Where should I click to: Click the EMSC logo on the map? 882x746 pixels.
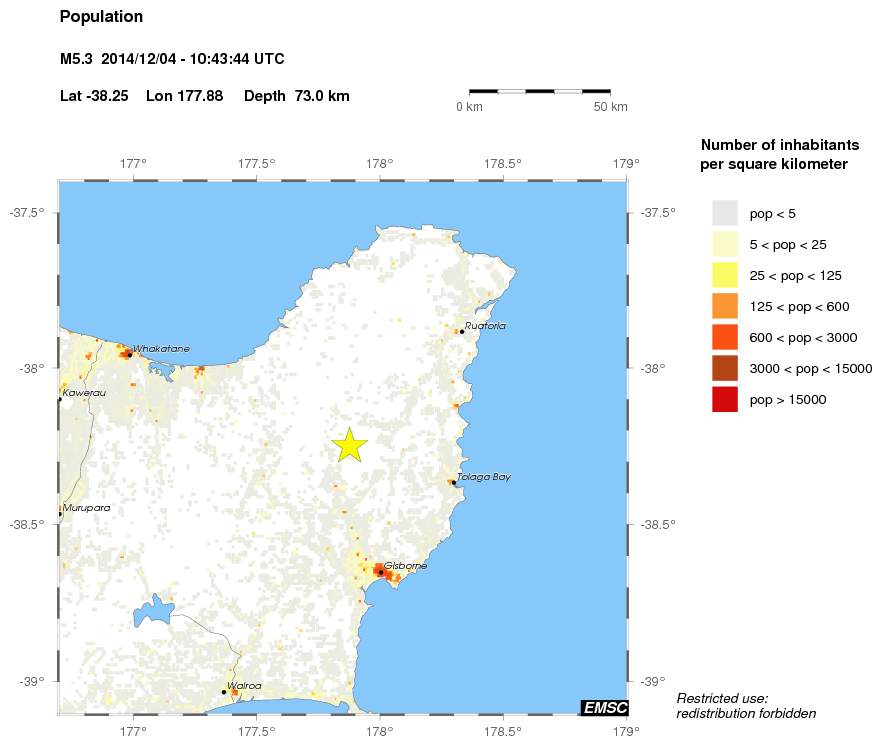[604, 707]
